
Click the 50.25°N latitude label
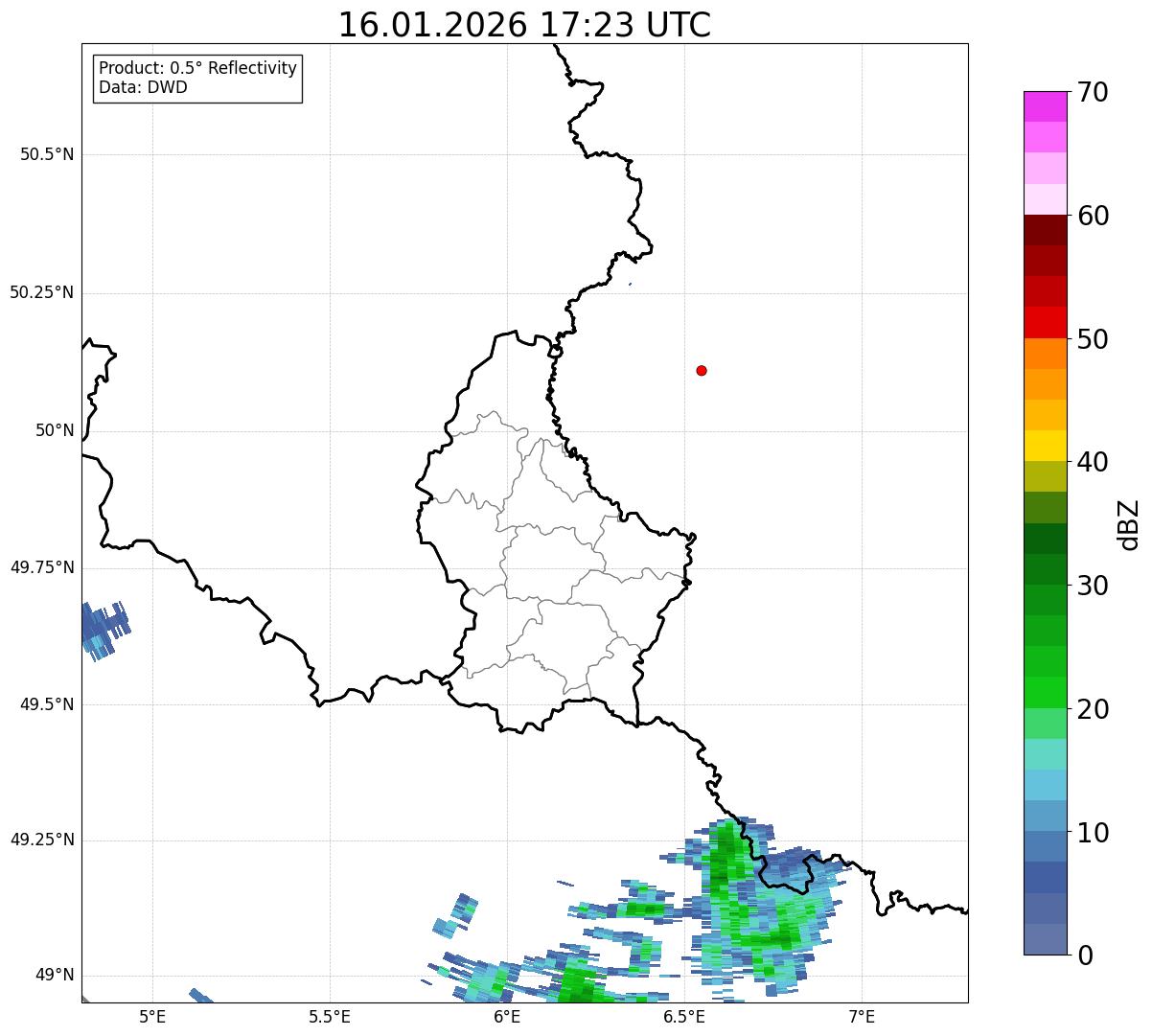click(42, 292)
